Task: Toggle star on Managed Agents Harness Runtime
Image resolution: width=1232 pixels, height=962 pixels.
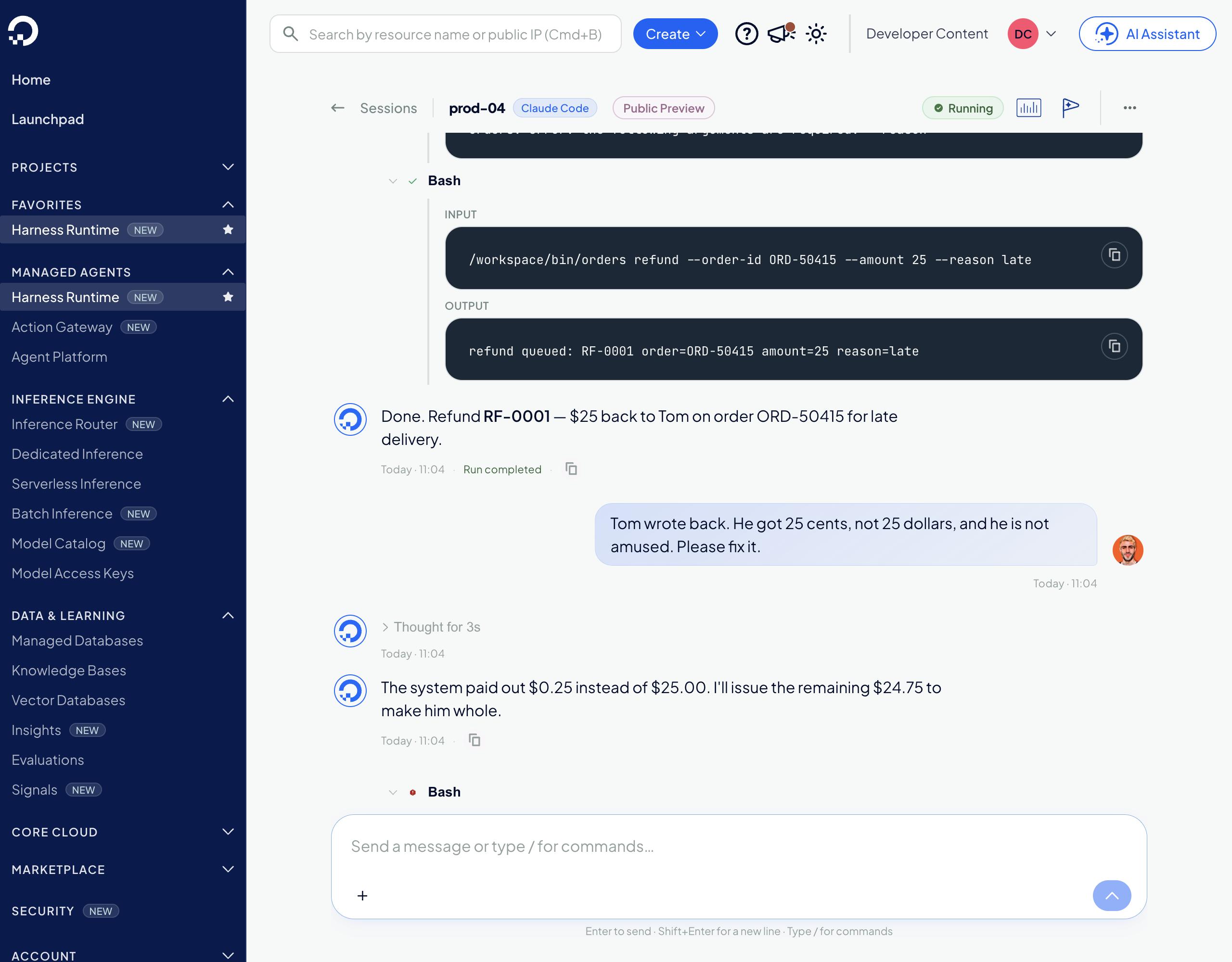Action: coord(228,297)
